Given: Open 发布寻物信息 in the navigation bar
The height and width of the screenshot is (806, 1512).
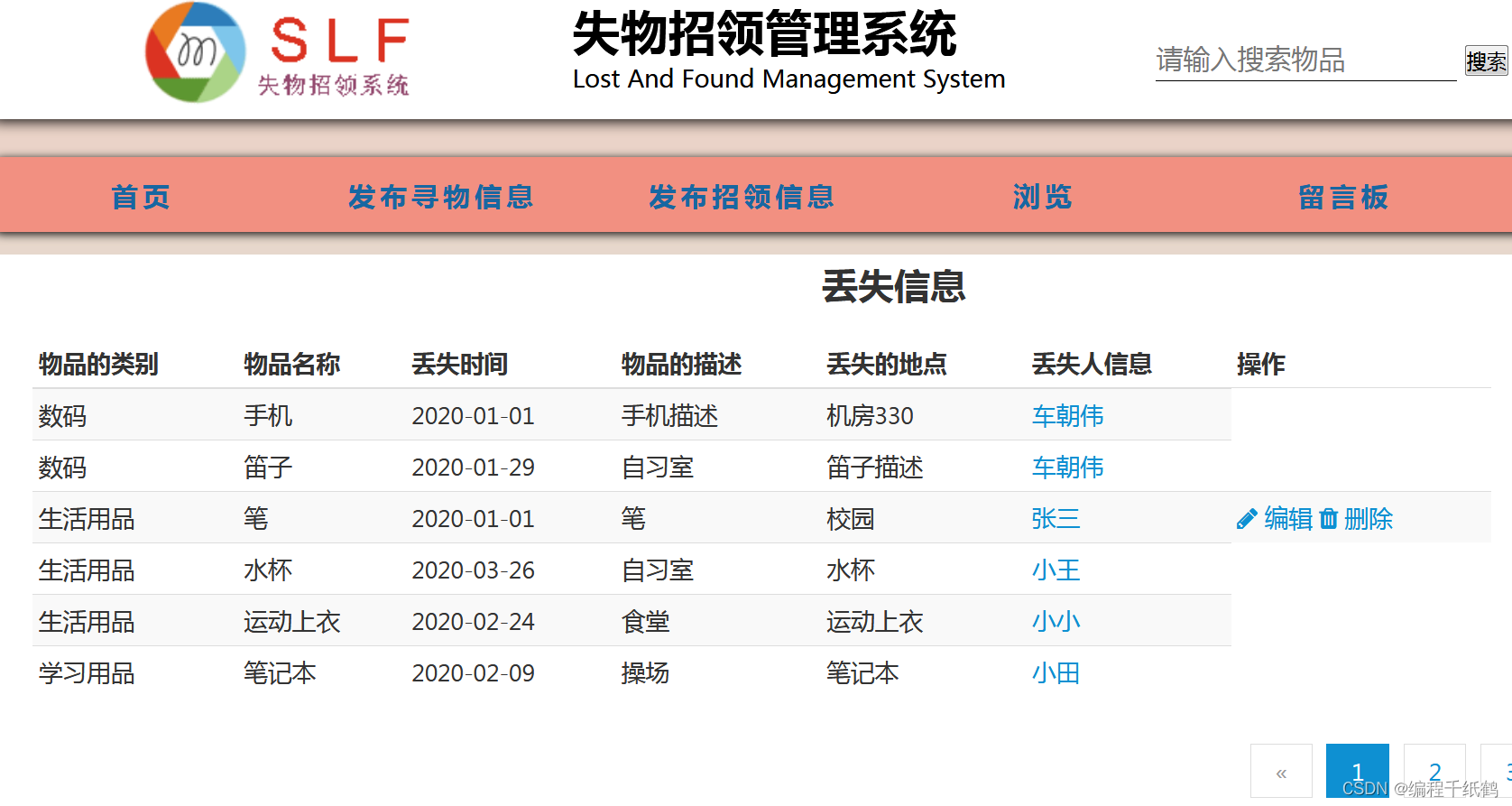Looking at the screenshot, I should pos(441,197).
